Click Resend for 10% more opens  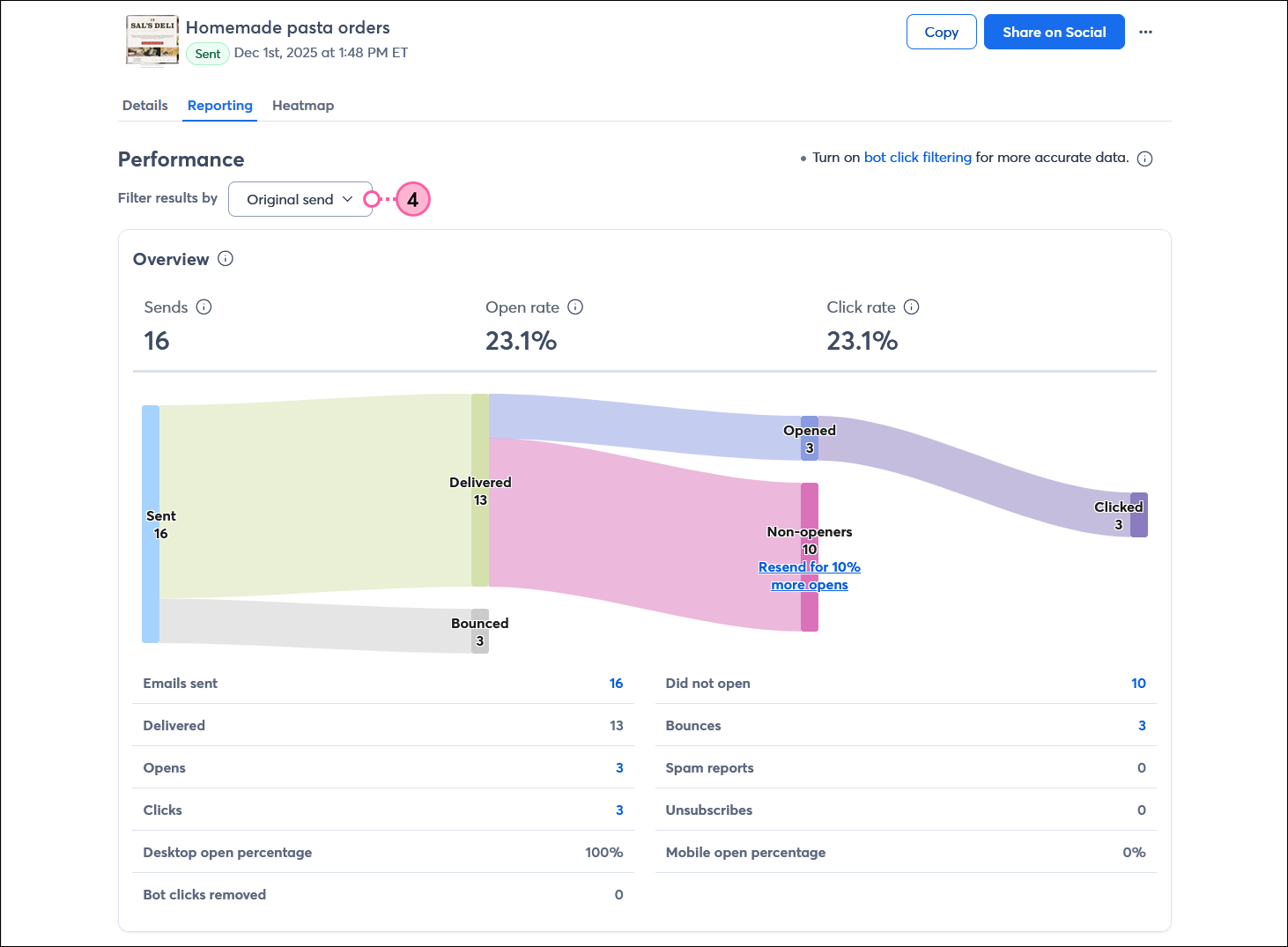809,575
